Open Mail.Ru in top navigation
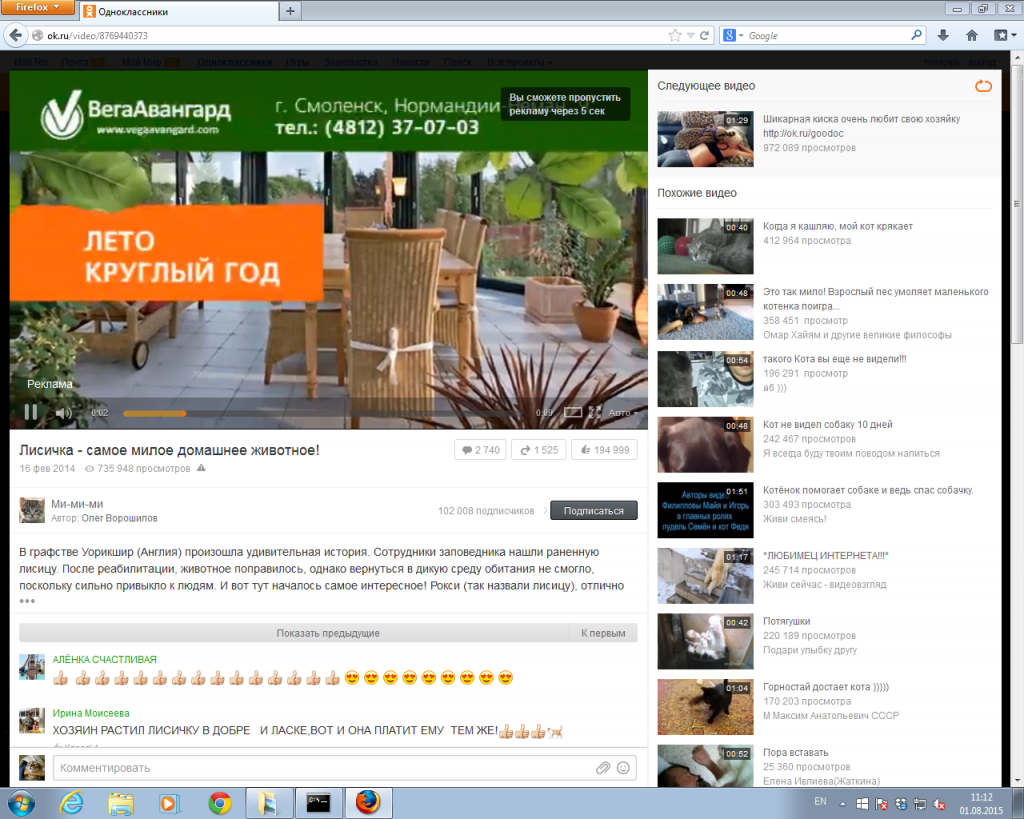1024x819 pixels. (31, 62)
